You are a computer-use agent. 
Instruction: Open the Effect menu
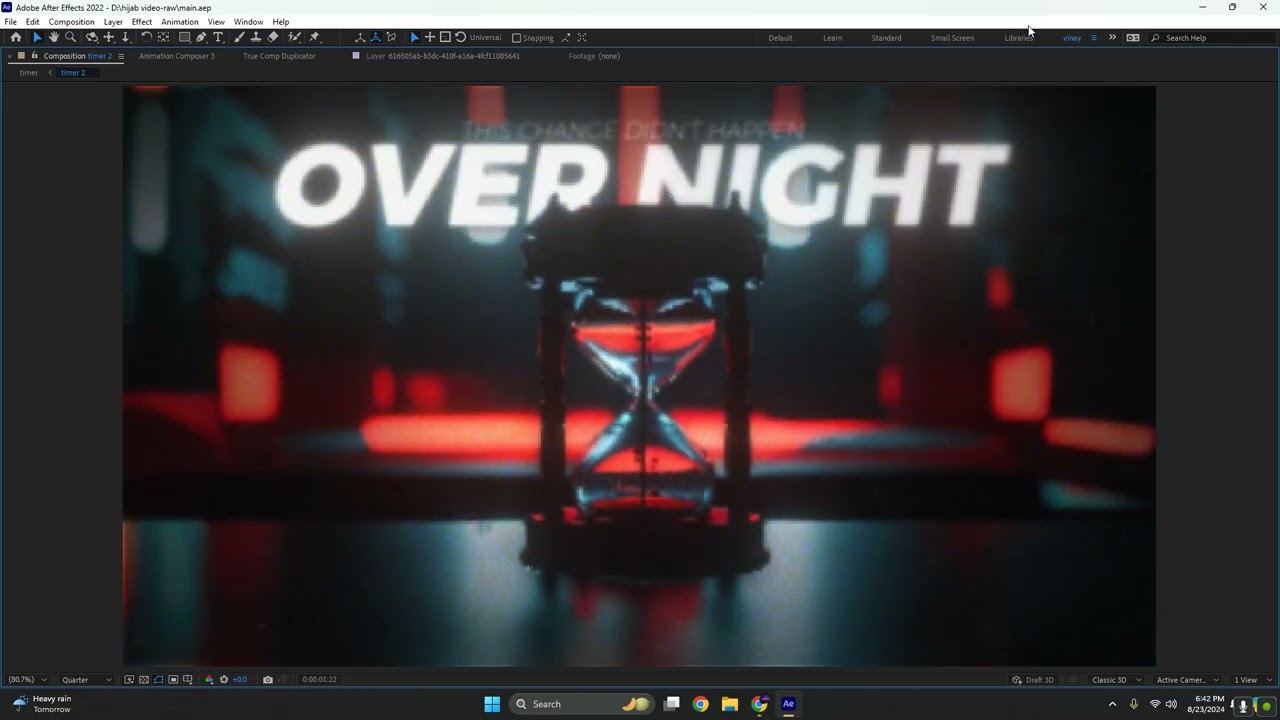(x=142, y=22)
